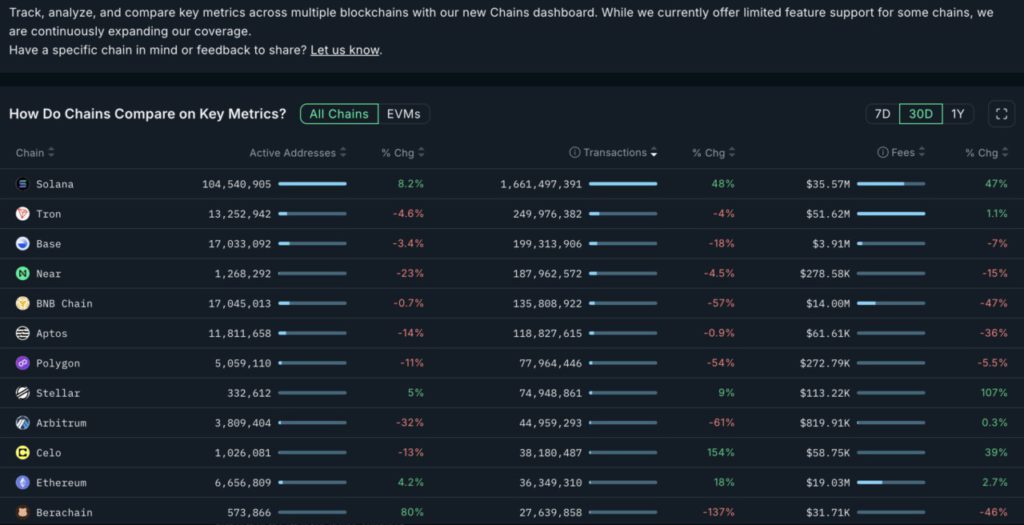Click Tron's fees progress bar
The width and height of the screenshot is (1024, 525).
pos(891,214)
